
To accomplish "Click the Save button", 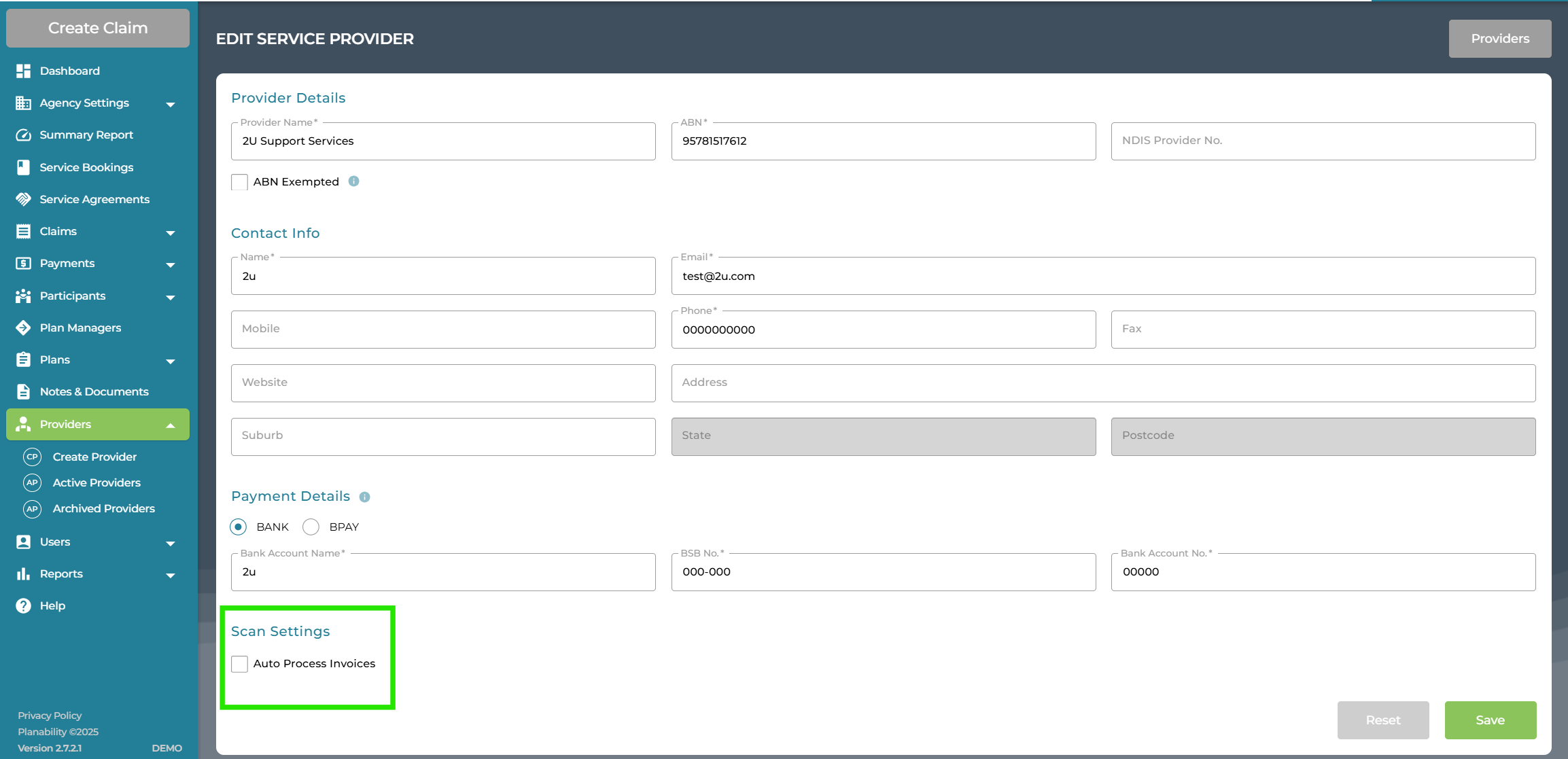I will (1491, 720).
